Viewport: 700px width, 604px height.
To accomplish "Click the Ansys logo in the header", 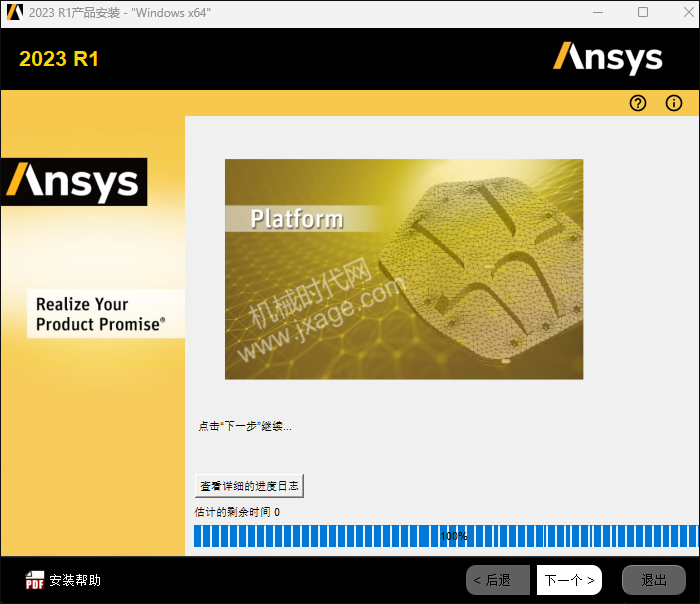I will pos(608,58).
